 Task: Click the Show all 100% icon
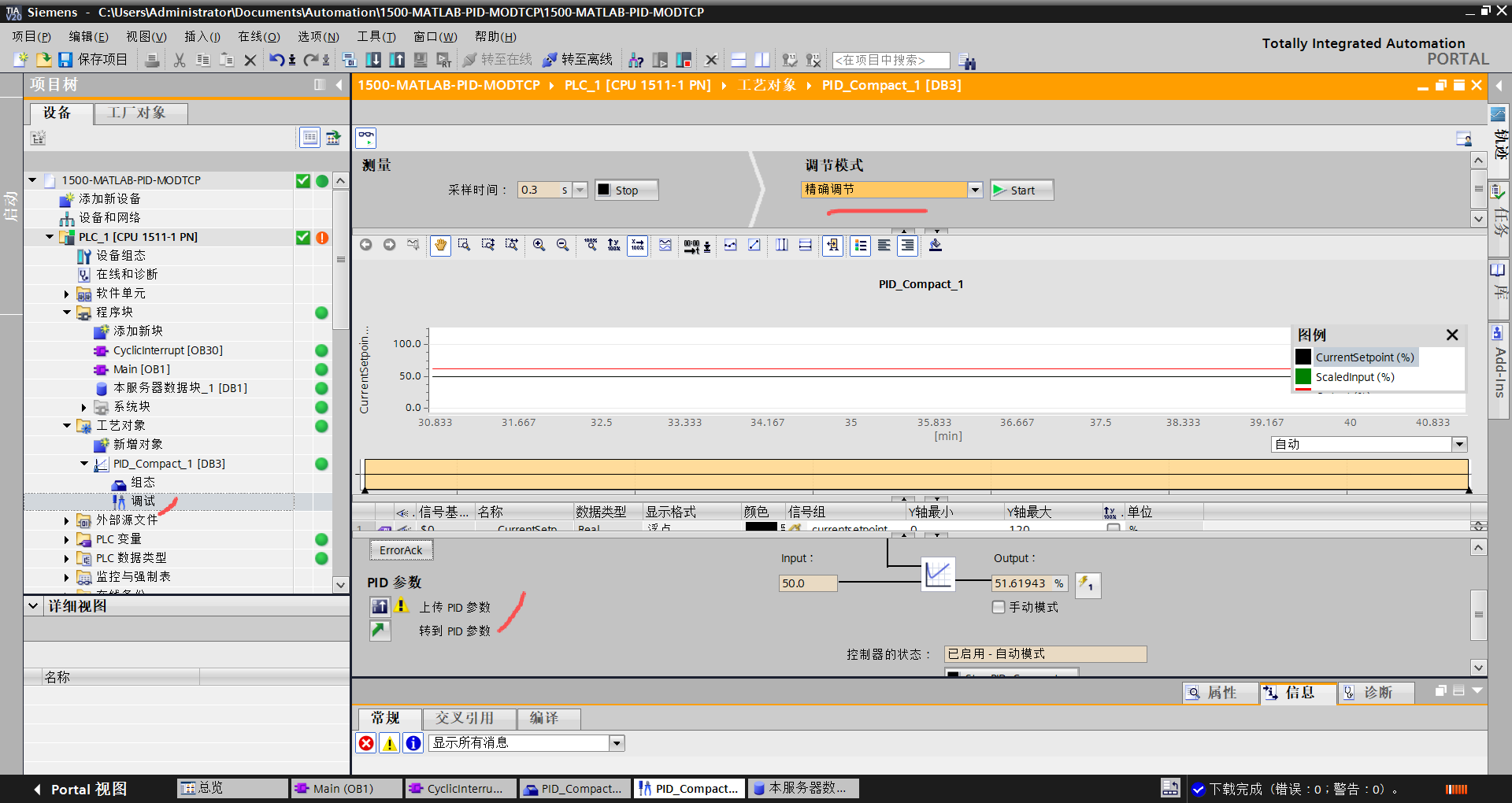click(591, 246)
